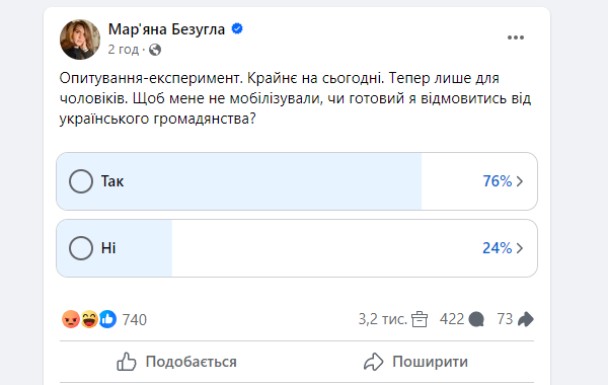Screen dimensions: 608x385
Task: Click the ballot box votes icon
Action: 419,319
